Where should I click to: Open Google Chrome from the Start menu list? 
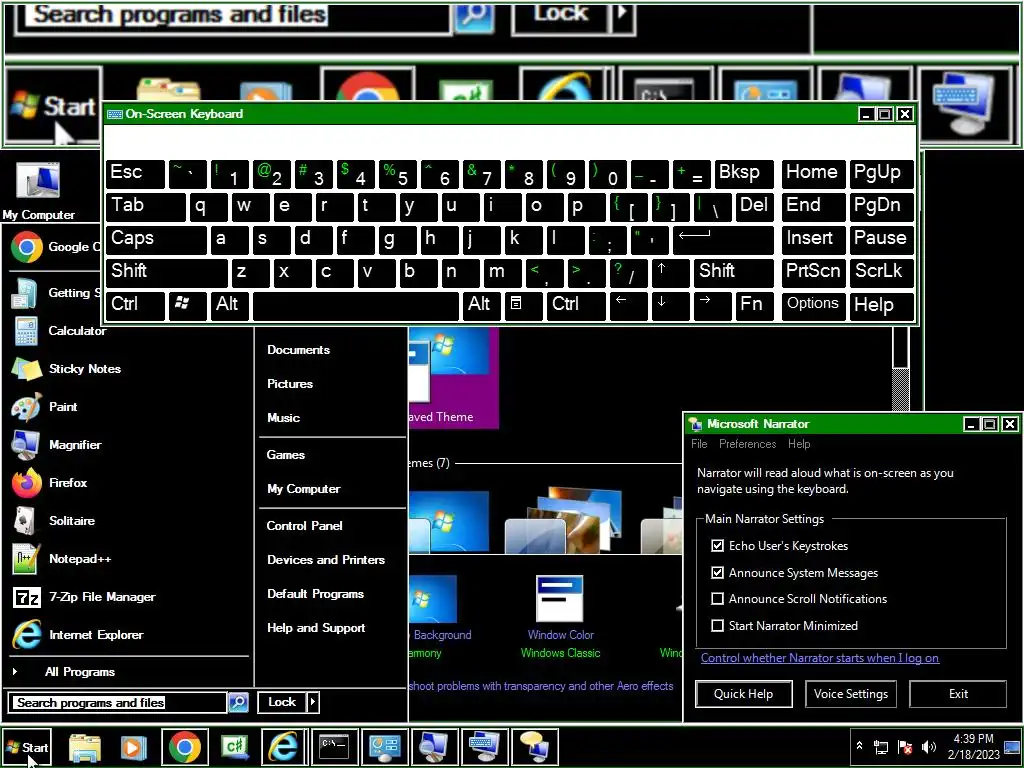[x=57, y=247]
